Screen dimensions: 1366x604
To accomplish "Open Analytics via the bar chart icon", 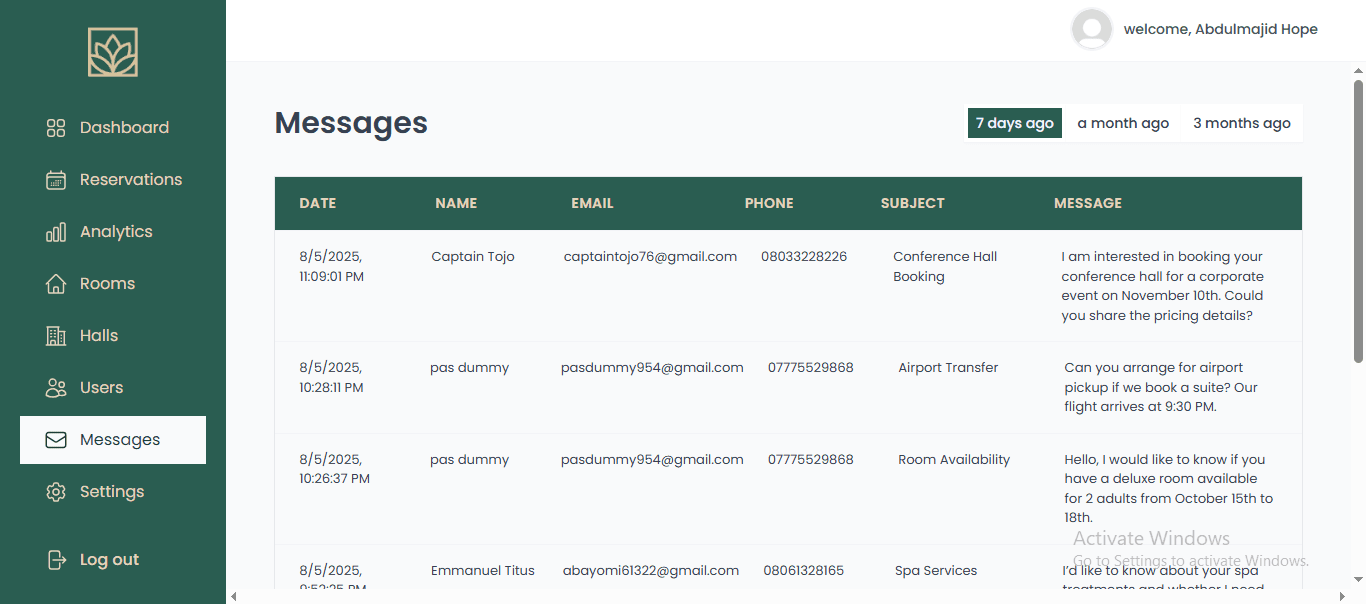I will tap(55, 231).
